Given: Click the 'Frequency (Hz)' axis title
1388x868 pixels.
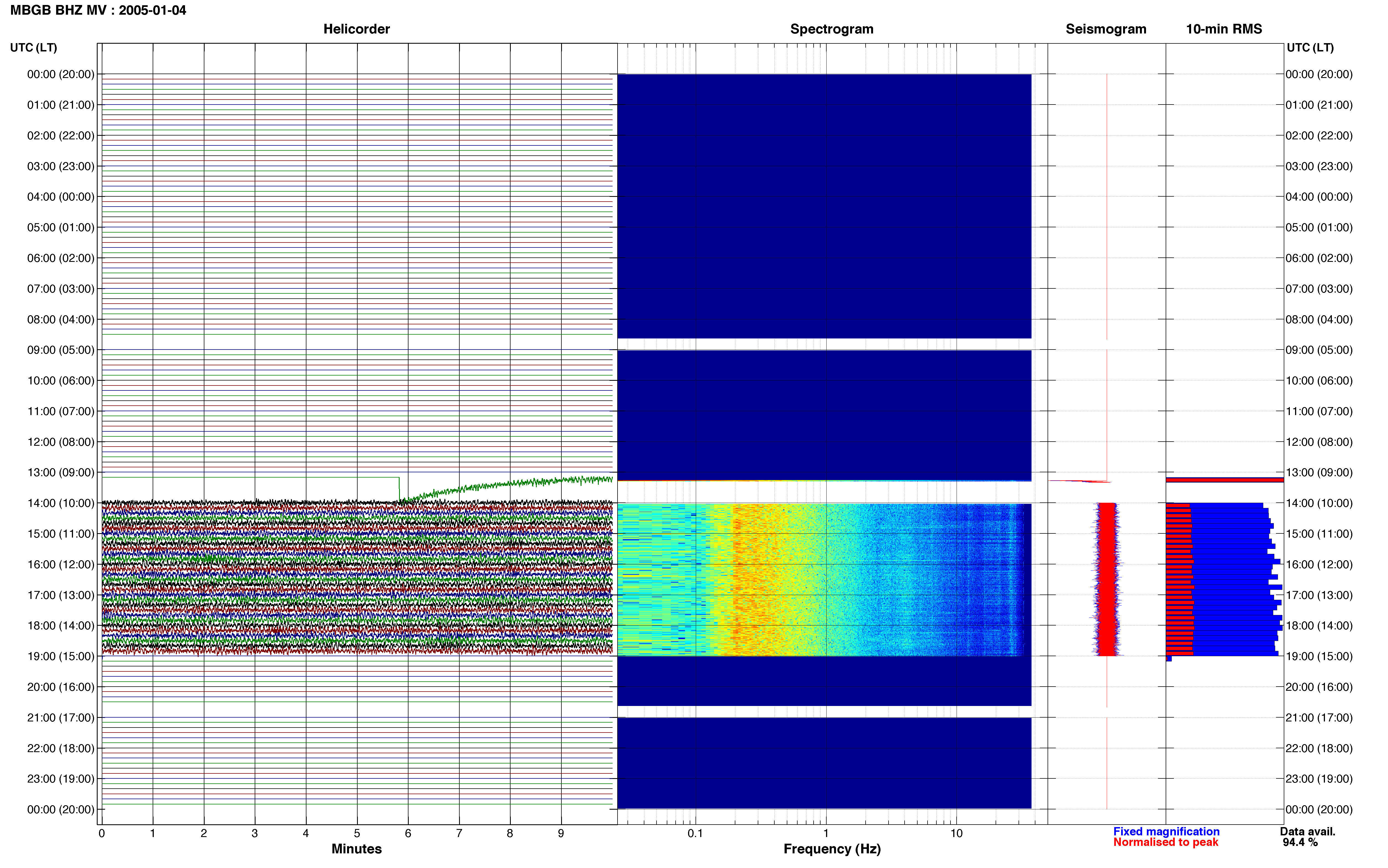Looking at the screenshot, I should pos(832,849).
